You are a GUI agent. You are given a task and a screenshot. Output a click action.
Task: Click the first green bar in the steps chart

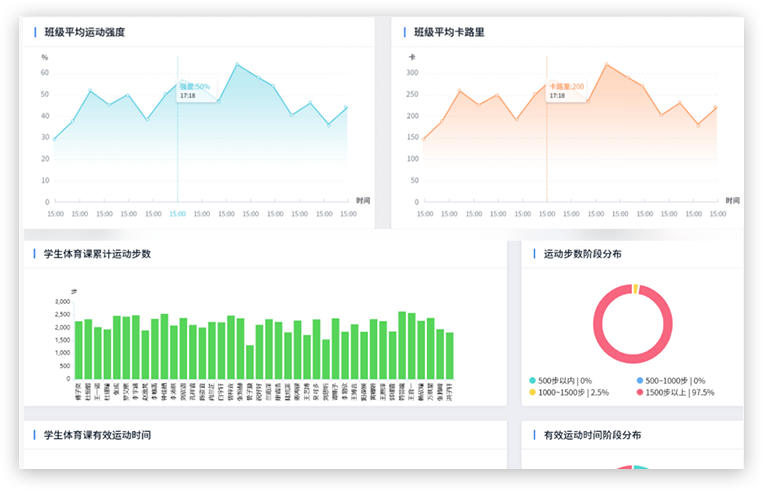[x=79, y=350]
